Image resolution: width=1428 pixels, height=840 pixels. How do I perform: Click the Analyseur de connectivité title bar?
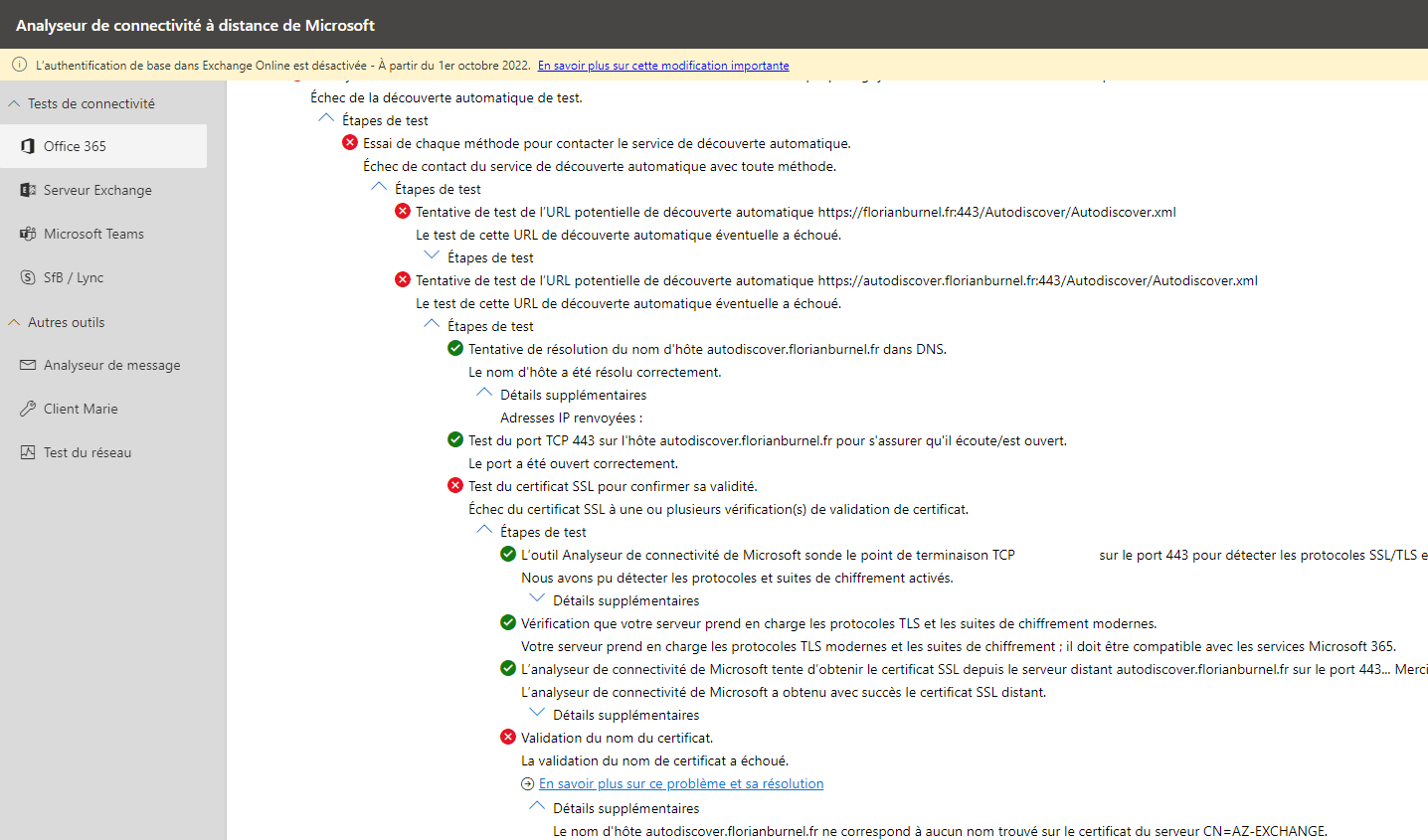tap(196, 25)
